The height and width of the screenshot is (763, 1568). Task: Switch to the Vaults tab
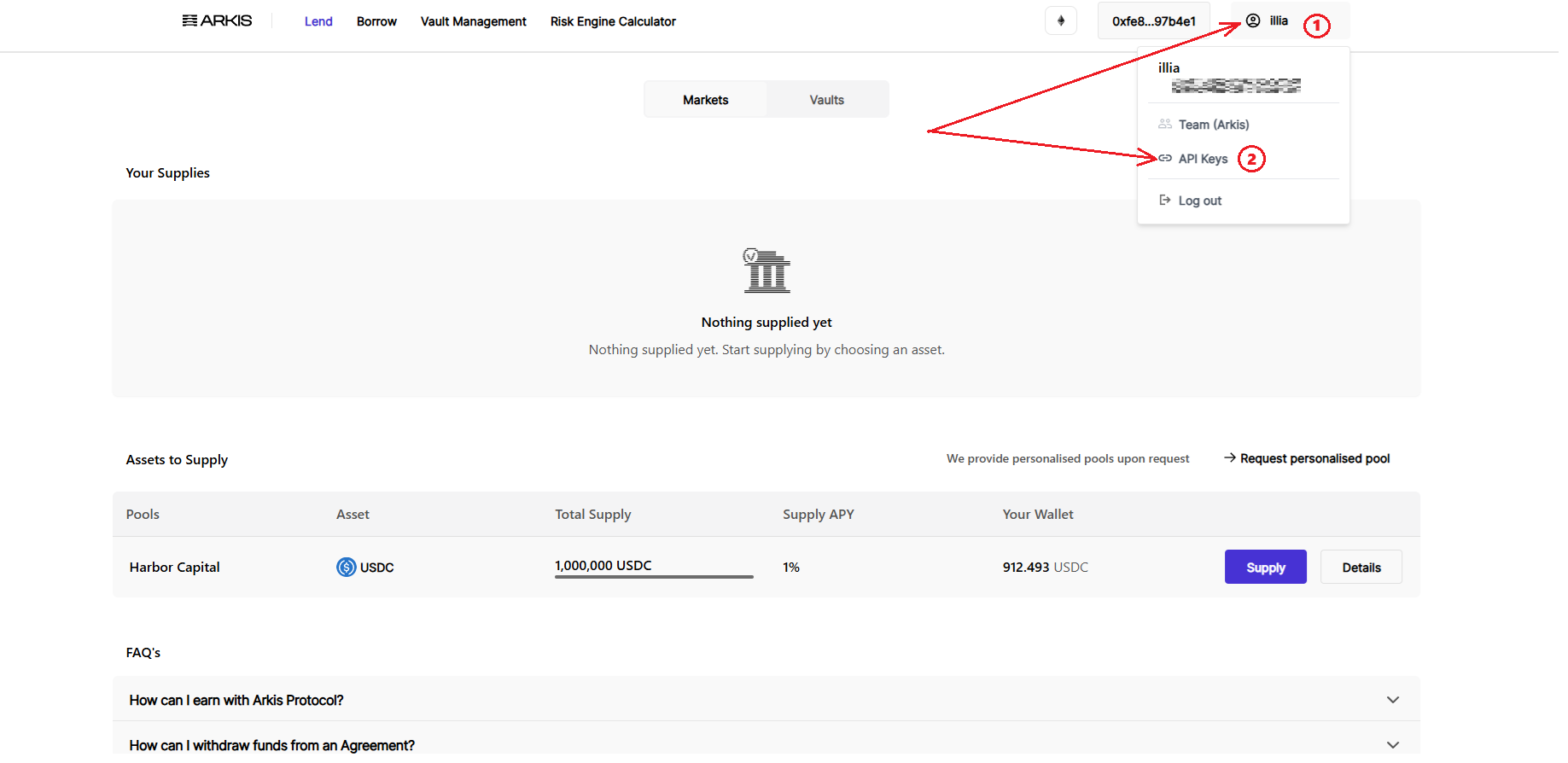pyautogui.click(x=826, y=100)
